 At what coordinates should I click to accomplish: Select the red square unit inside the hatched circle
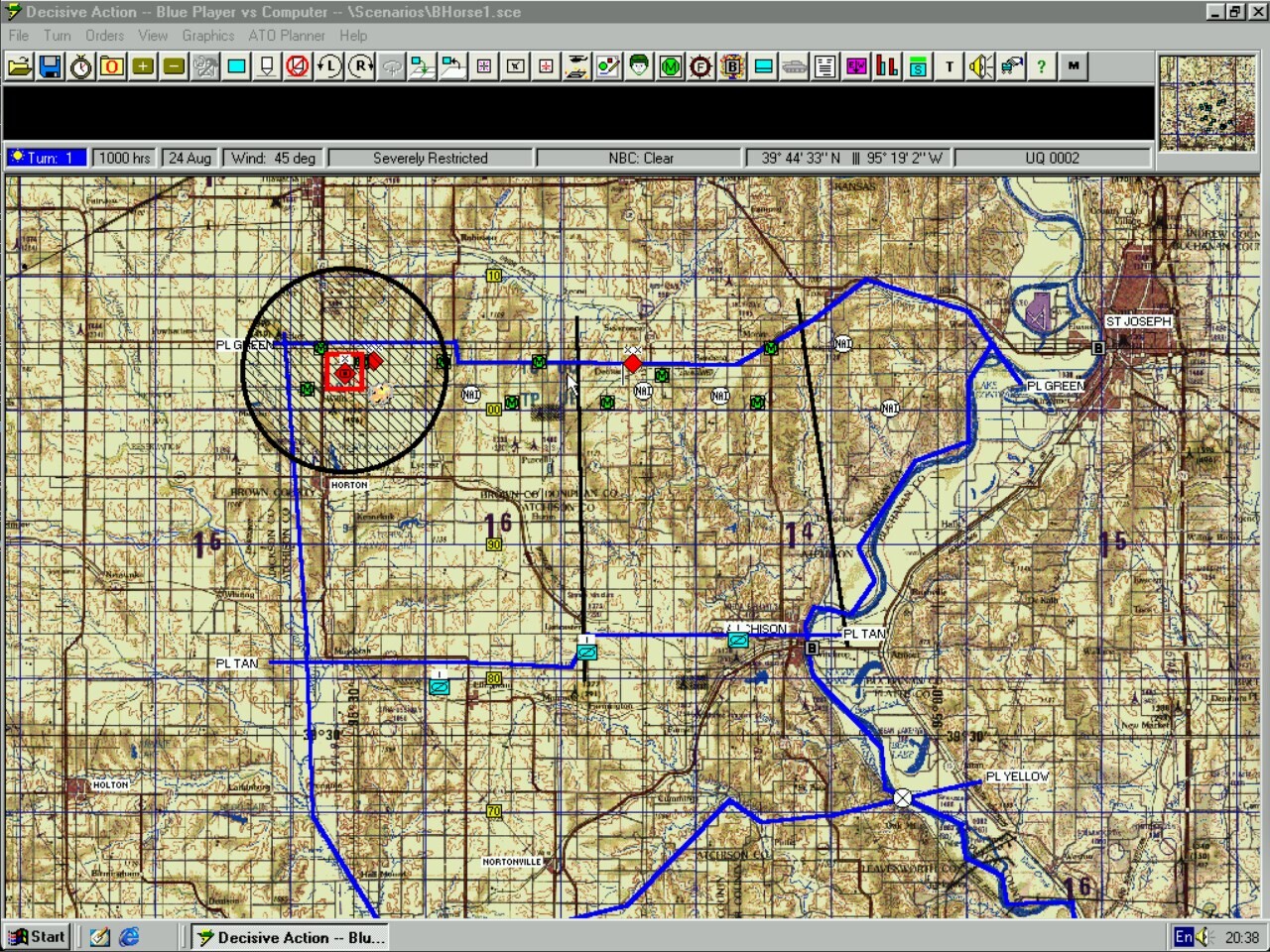[344, 373]
